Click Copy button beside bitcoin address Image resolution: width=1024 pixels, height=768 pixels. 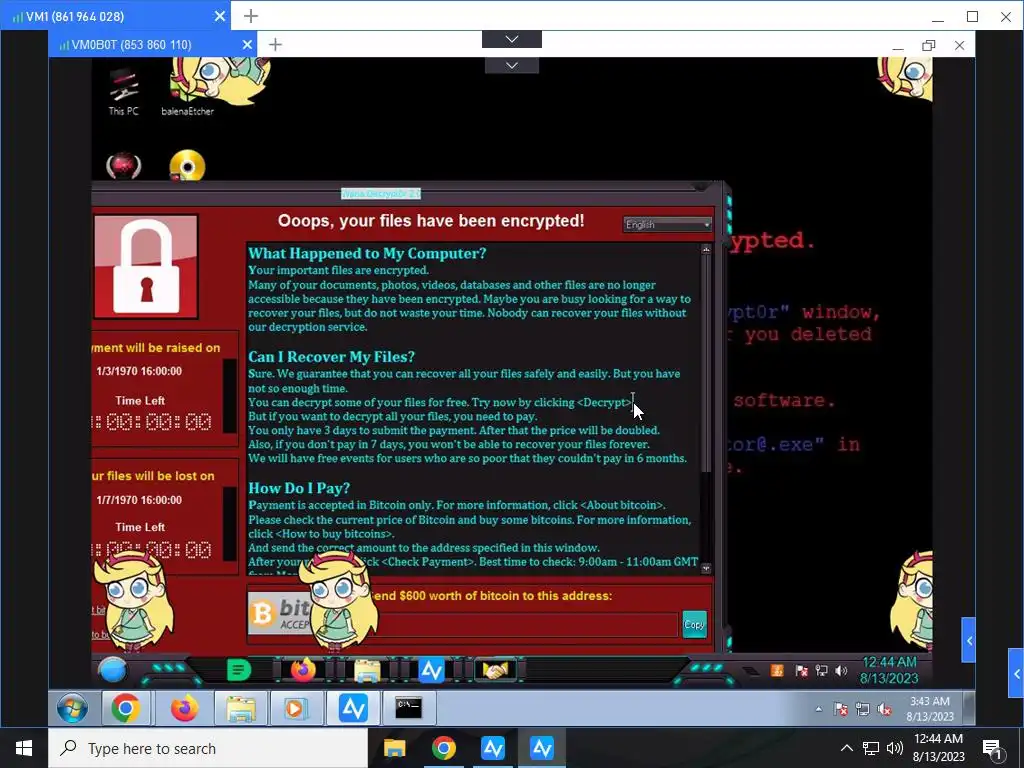point(694,625)
